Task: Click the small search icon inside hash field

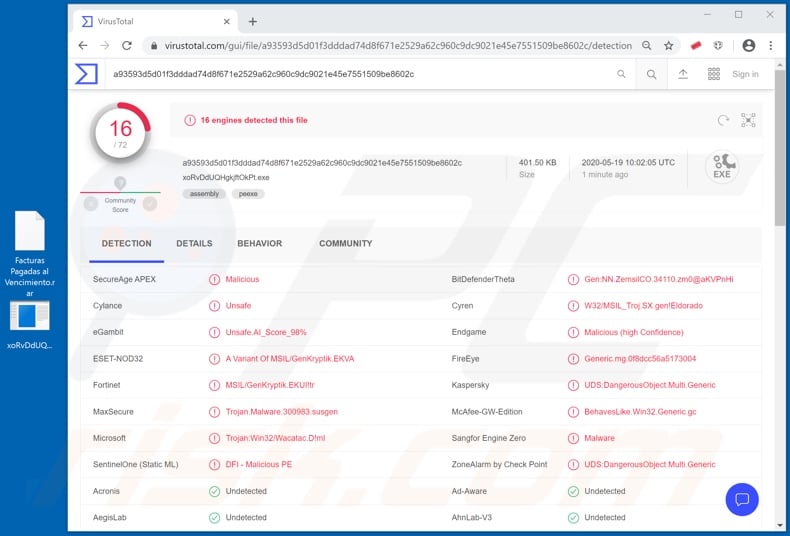Action: (621, 74)
